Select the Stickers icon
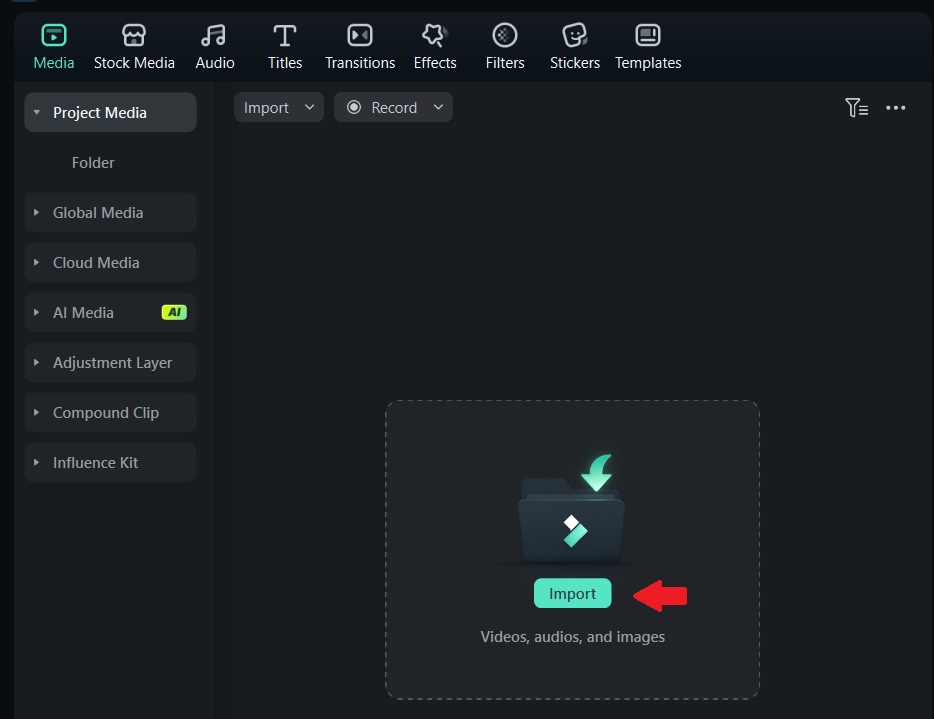 (575, 36)
